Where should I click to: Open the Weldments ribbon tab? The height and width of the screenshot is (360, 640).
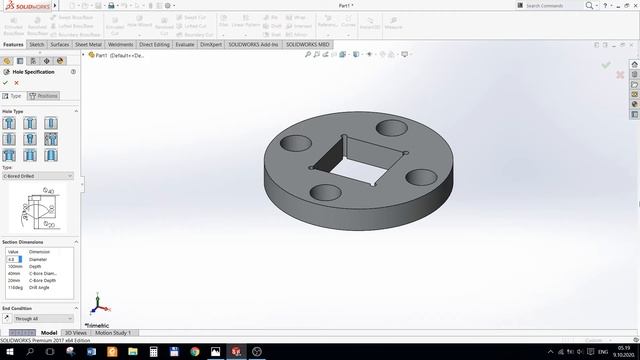pyautogui.click(x=120, y=44)
